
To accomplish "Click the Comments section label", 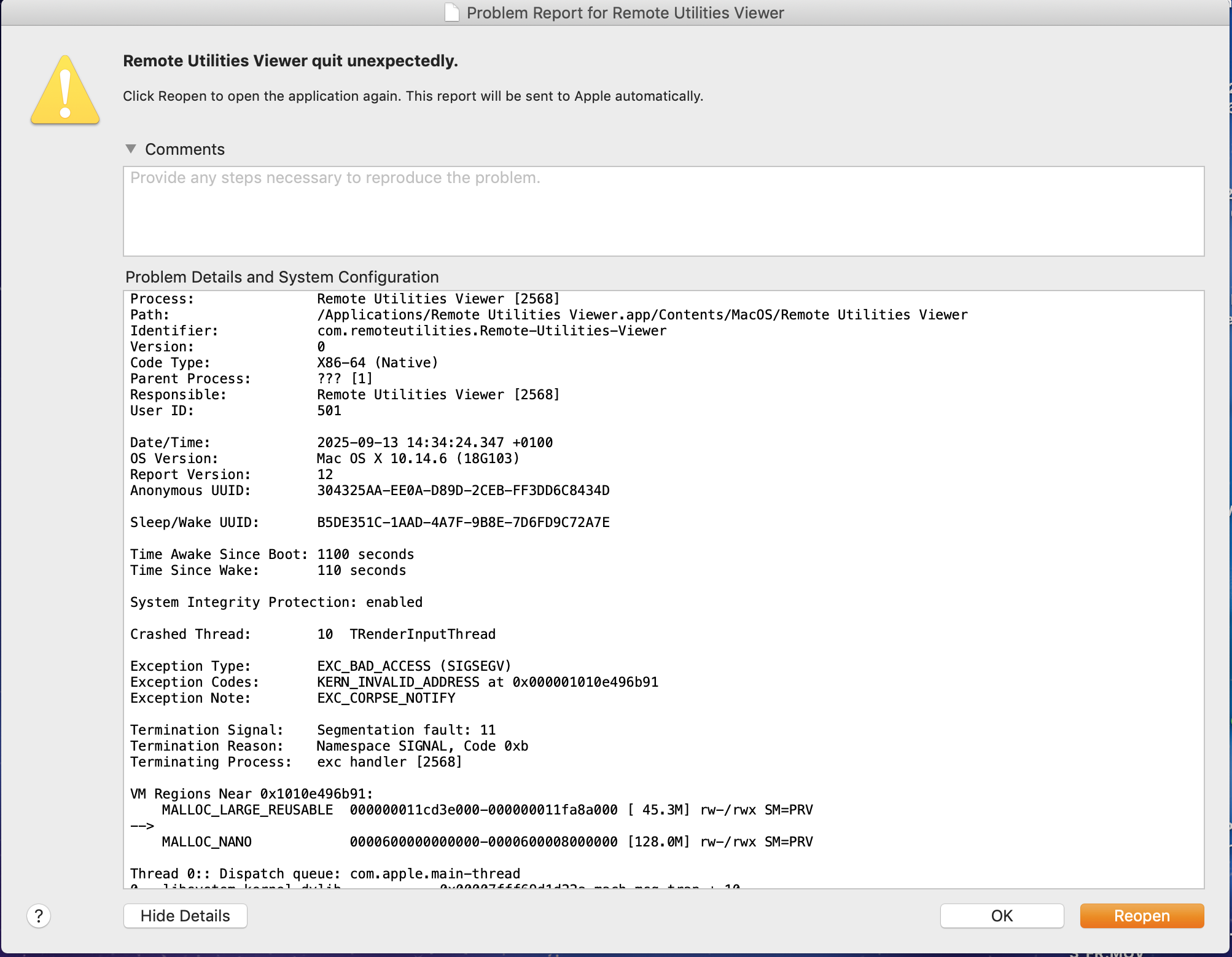I will coord(184,149).
